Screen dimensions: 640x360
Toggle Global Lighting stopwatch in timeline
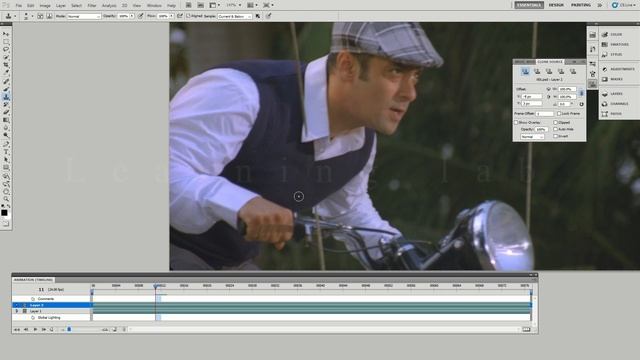(33, 318)
